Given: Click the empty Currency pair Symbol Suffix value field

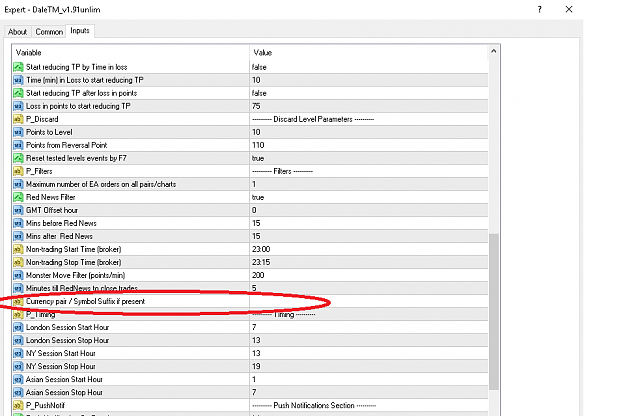Looking at the screenshot, I should (369, 301).
